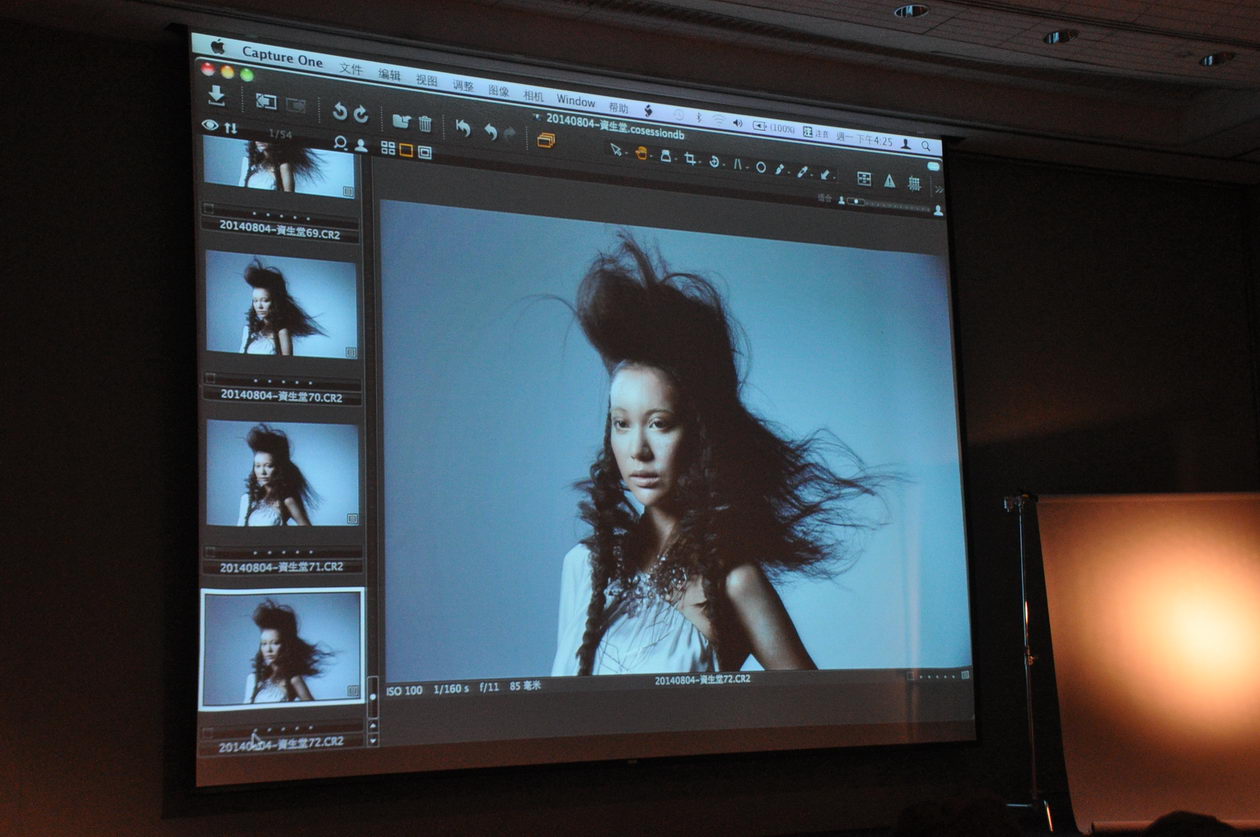Click the orange stacked variants icon
This screenshot has height=837, width=1260.
(546, 140)
